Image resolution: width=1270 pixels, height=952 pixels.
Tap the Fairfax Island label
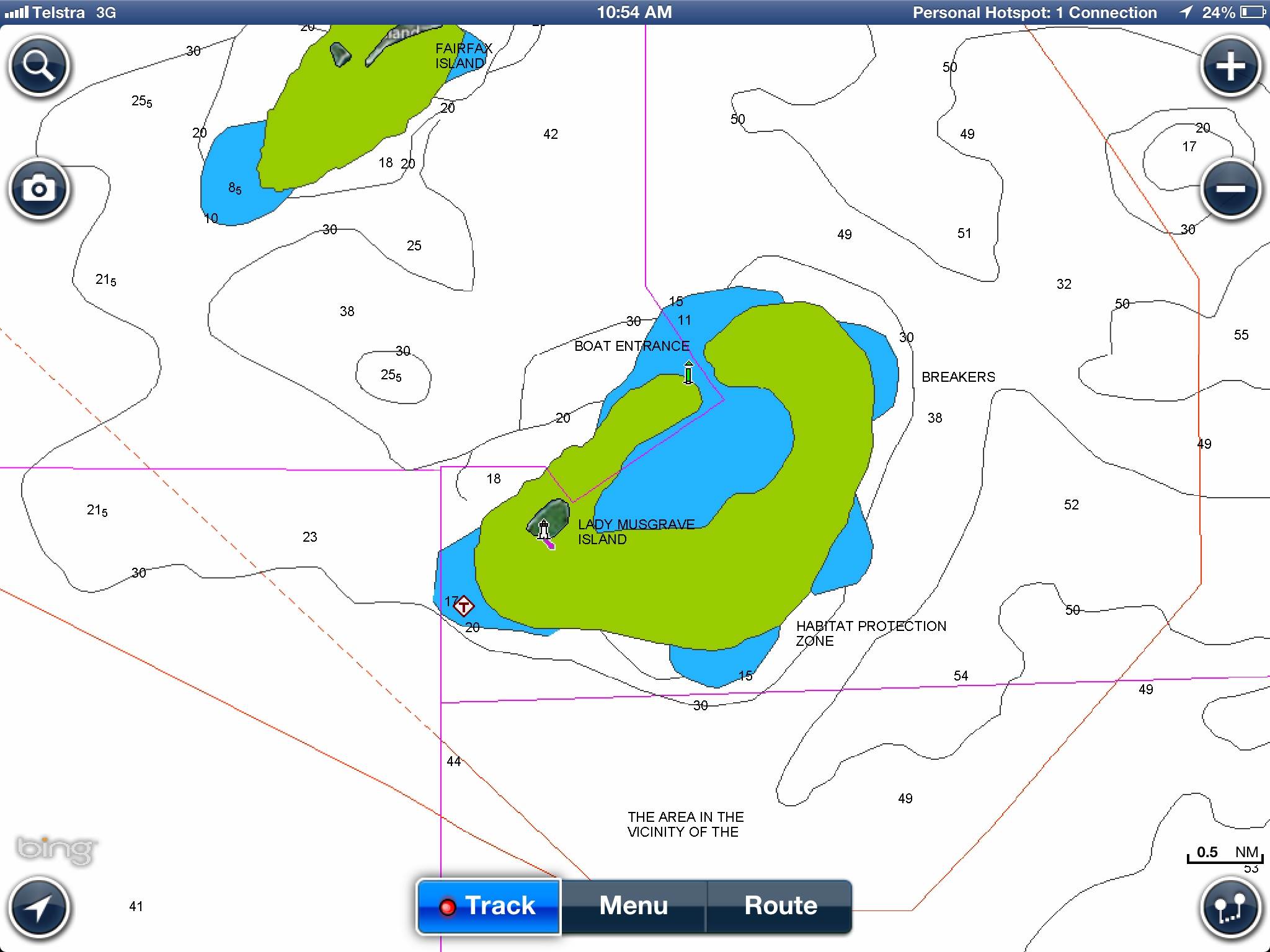(463, 56)
